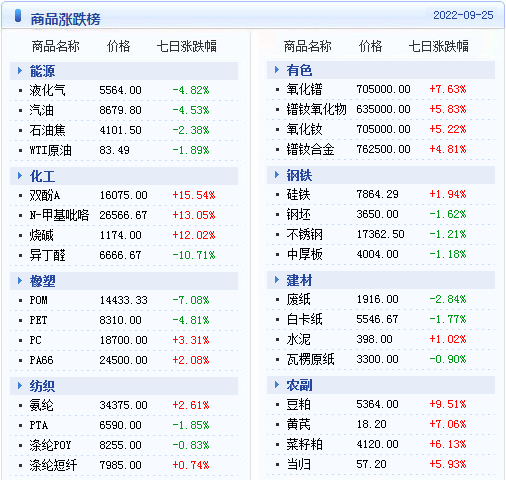The width and height of the screenshot is (506, 480).
Task: Select commodity 瓦楞原纸
Action: pyautogui.click(x=310, y=359)
